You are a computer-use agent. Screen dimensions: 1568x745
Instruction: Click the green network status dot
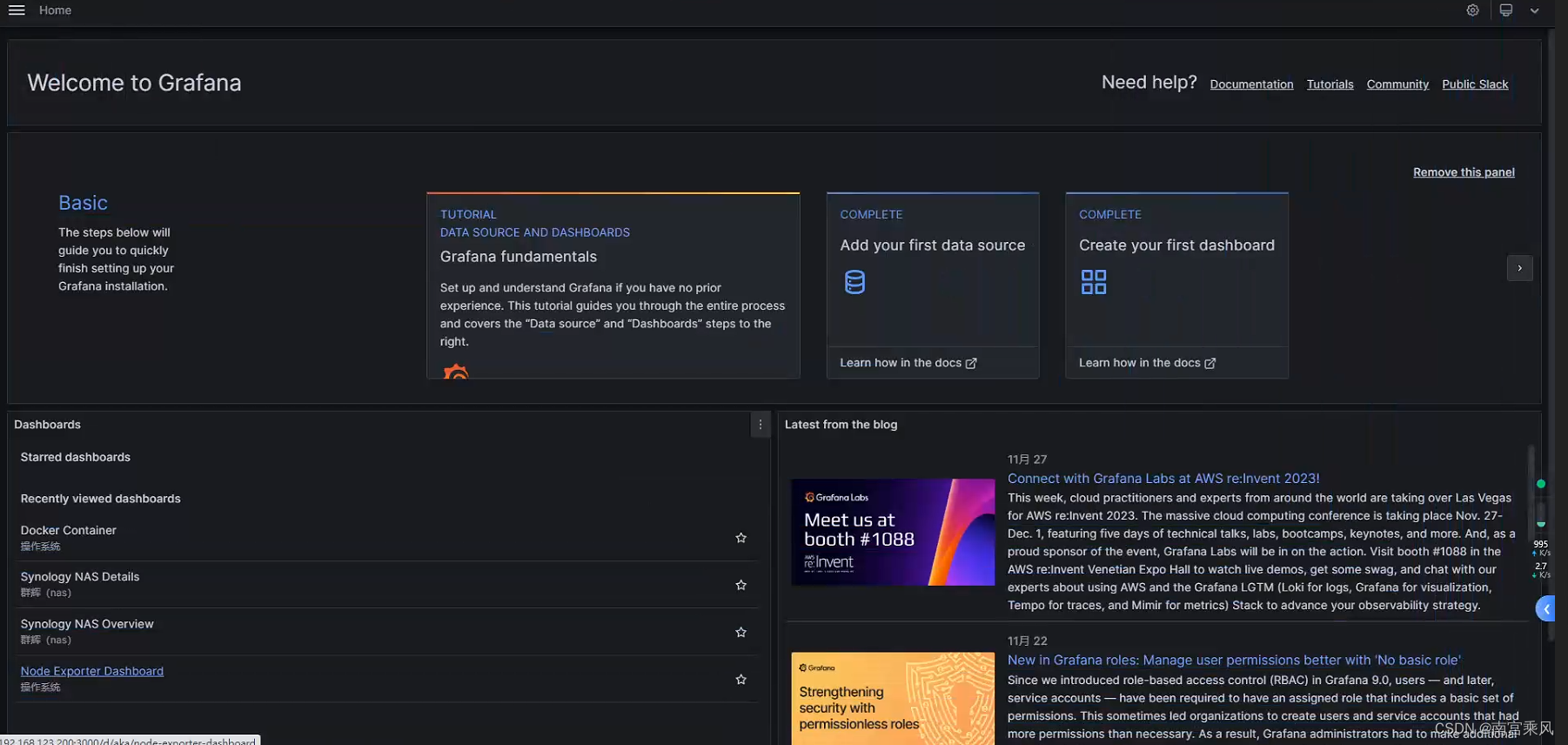click(x=1541, y=484)
